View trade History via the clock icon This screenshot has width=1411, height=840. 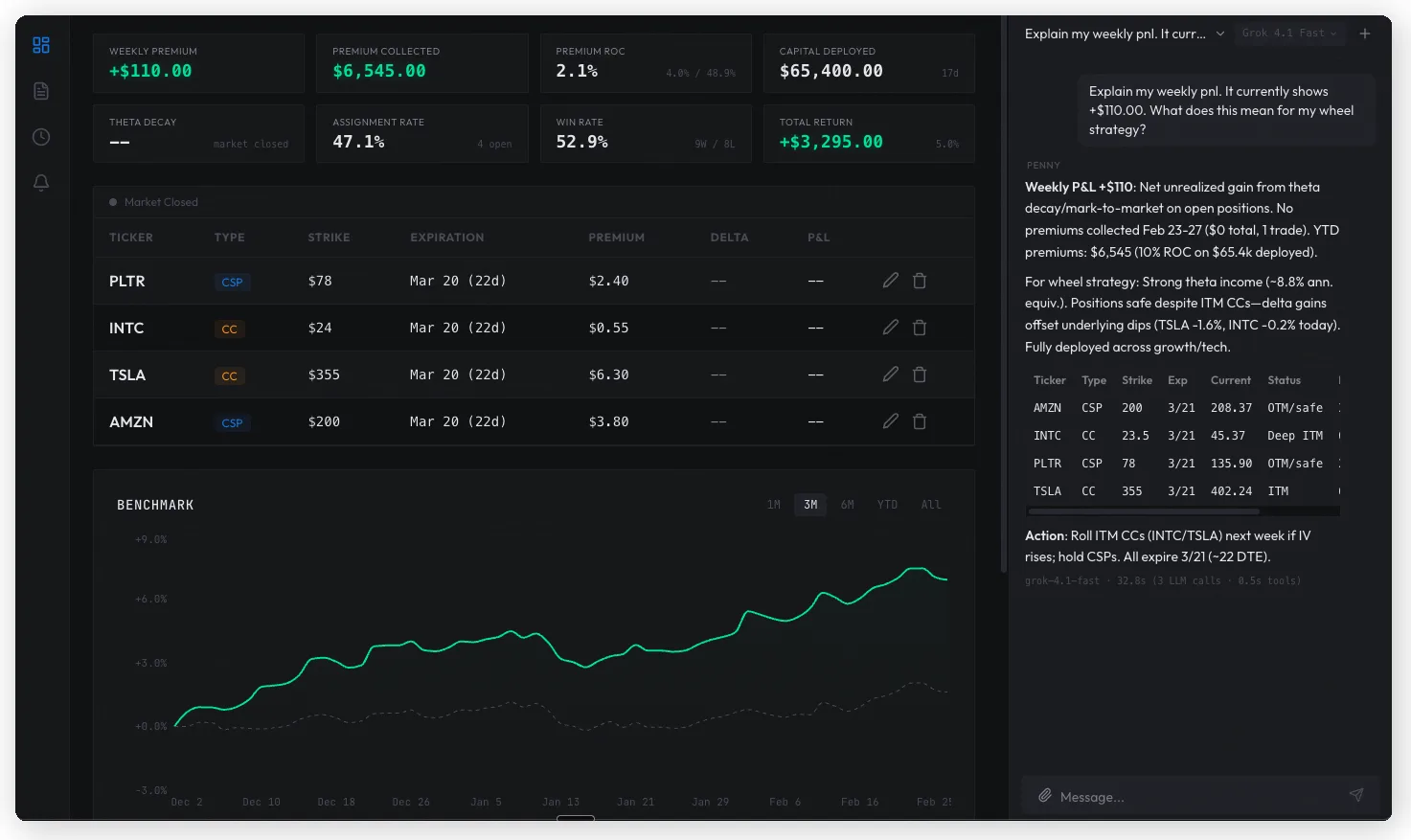pos(40,137)
